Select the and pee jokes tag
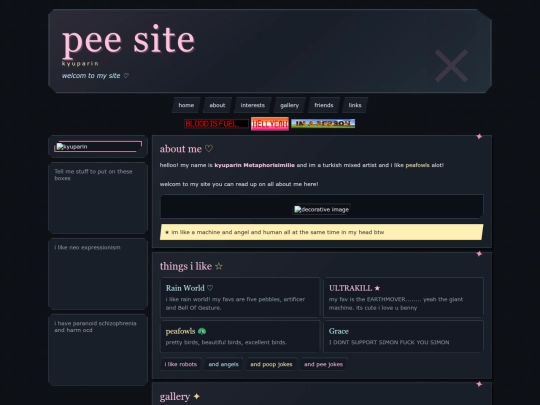540x405 pixels. point(323,364)
